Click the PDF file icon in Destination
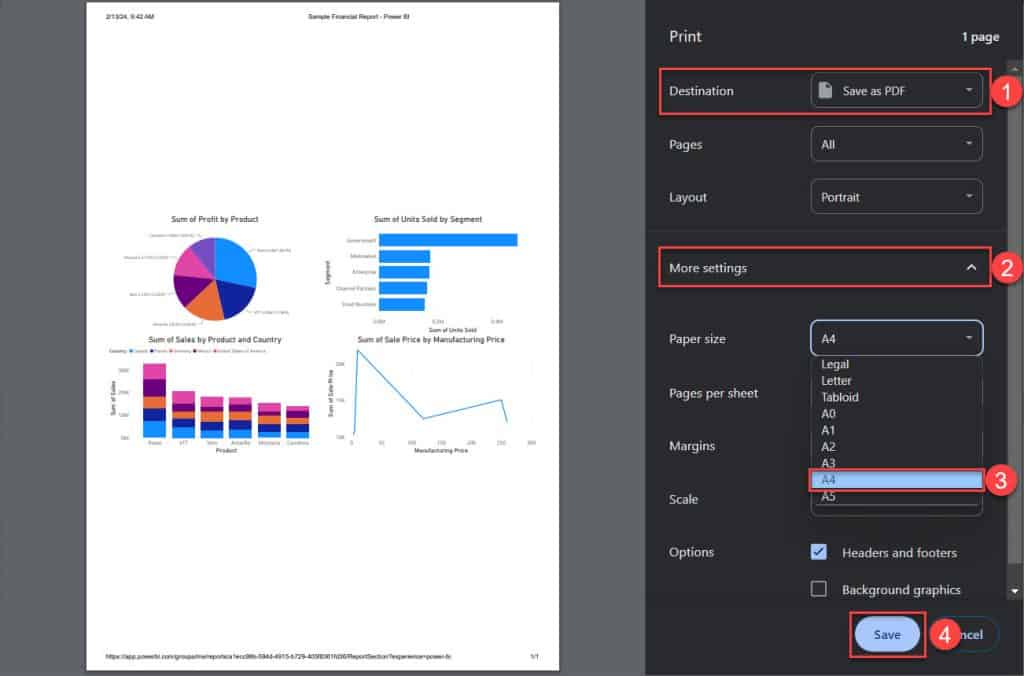The width and height of the screenshot is (1024, 676). 825,90
